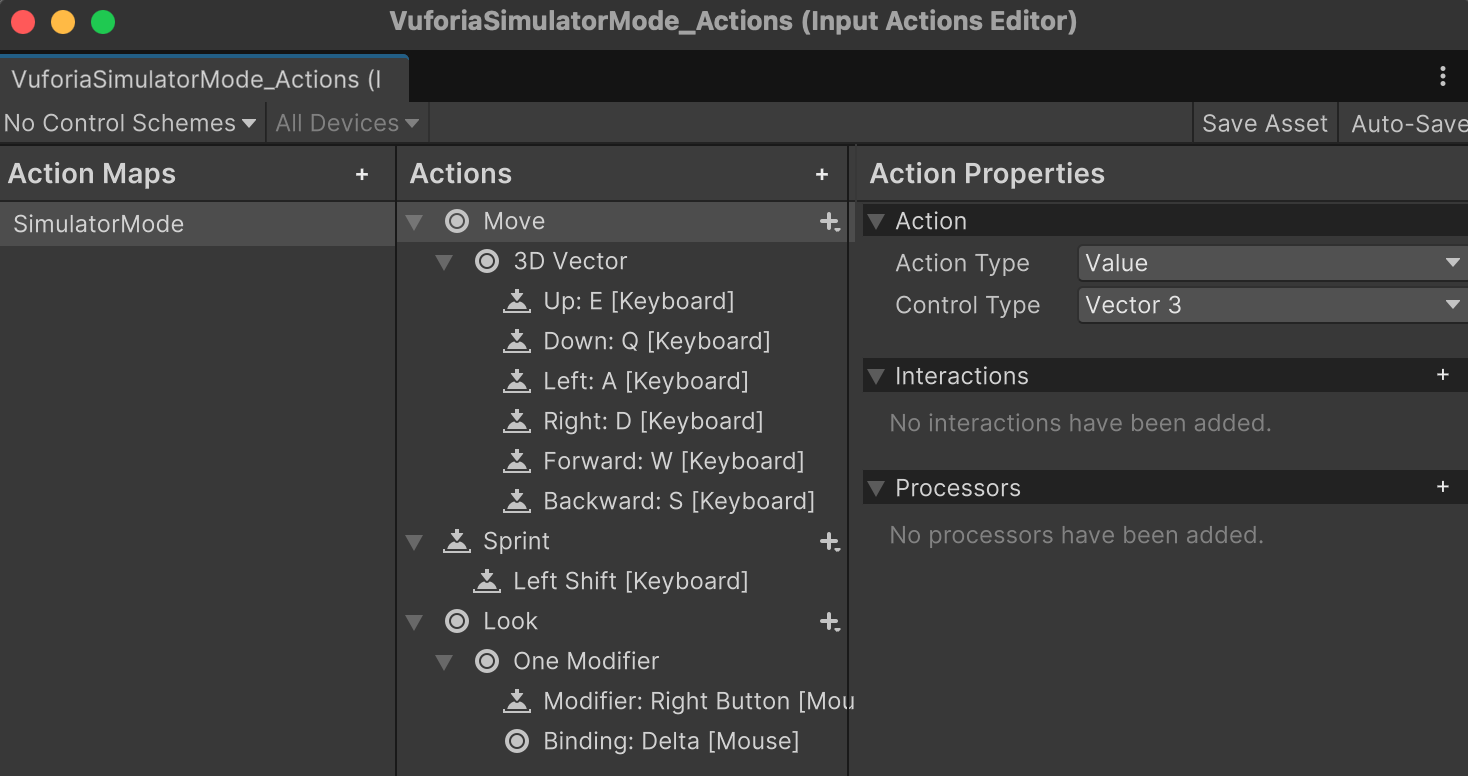Close window with red button
1468x776 pixels.
22,22
